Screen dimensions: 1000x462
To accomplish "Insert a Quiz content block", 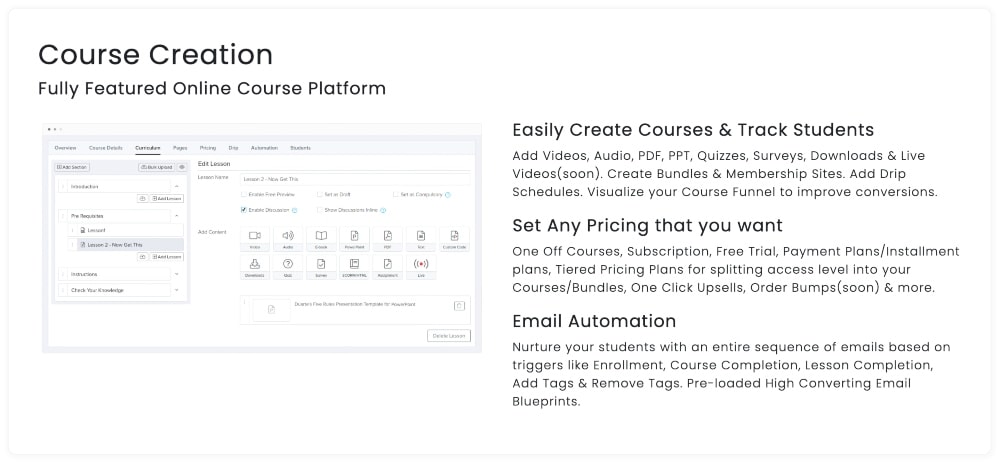I will click(x=288, y=266).
